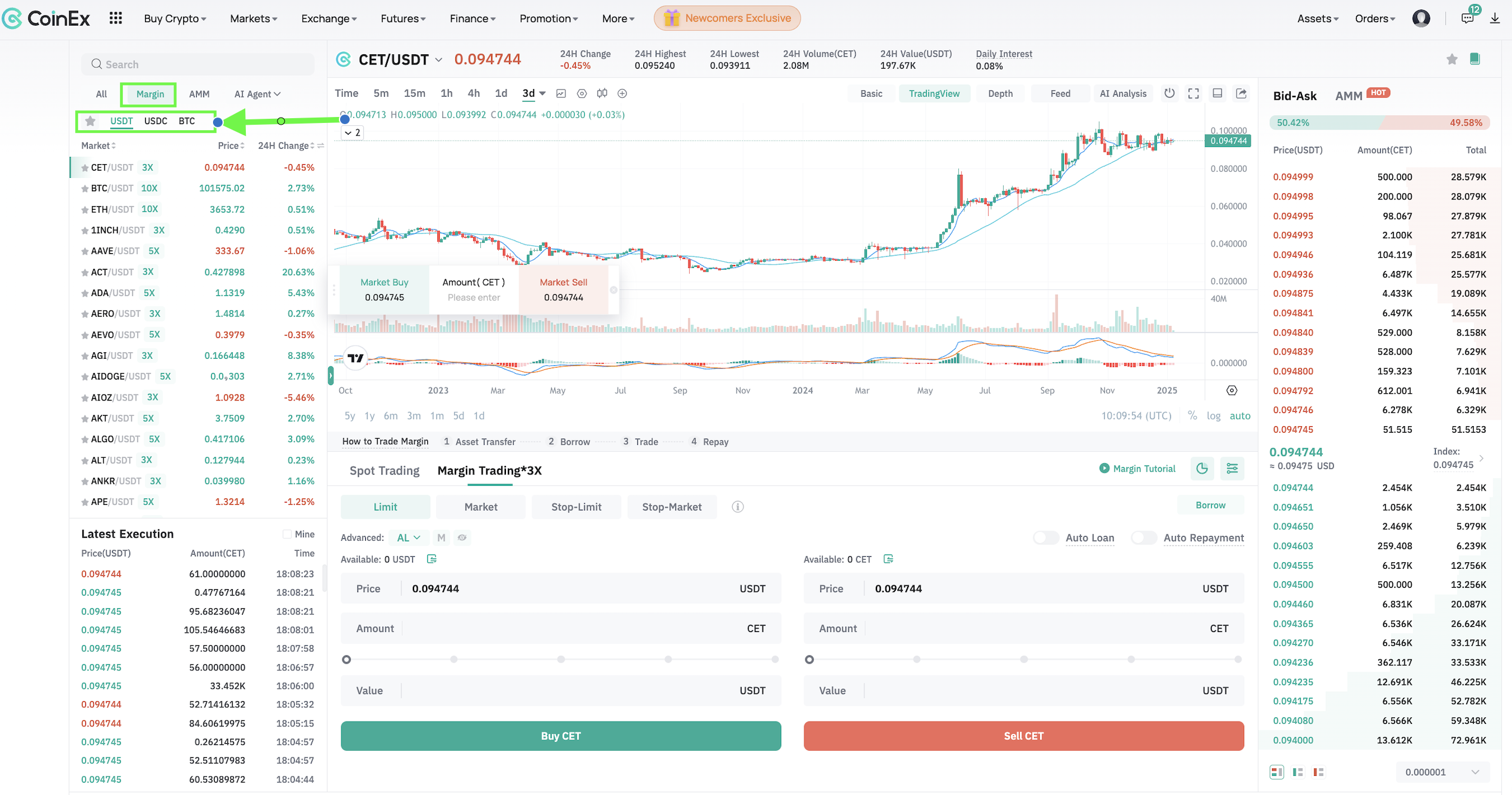The height and width of the screenshot is (795, 1512).
Task: Show asks only order book layout
Action: tap(1319, 772)
